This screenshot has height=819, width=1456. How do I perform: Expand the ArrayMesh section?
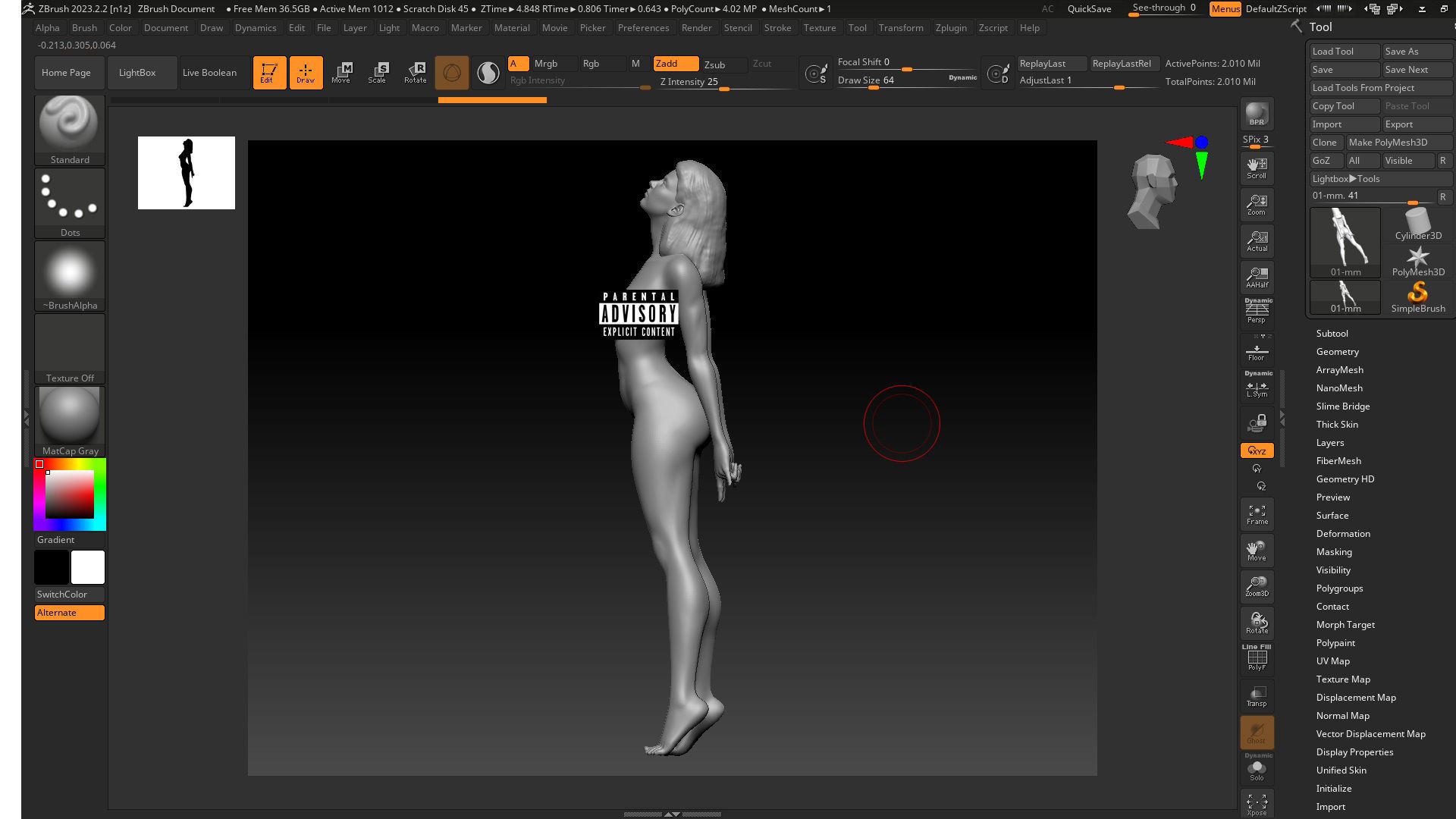point(1339,370)
